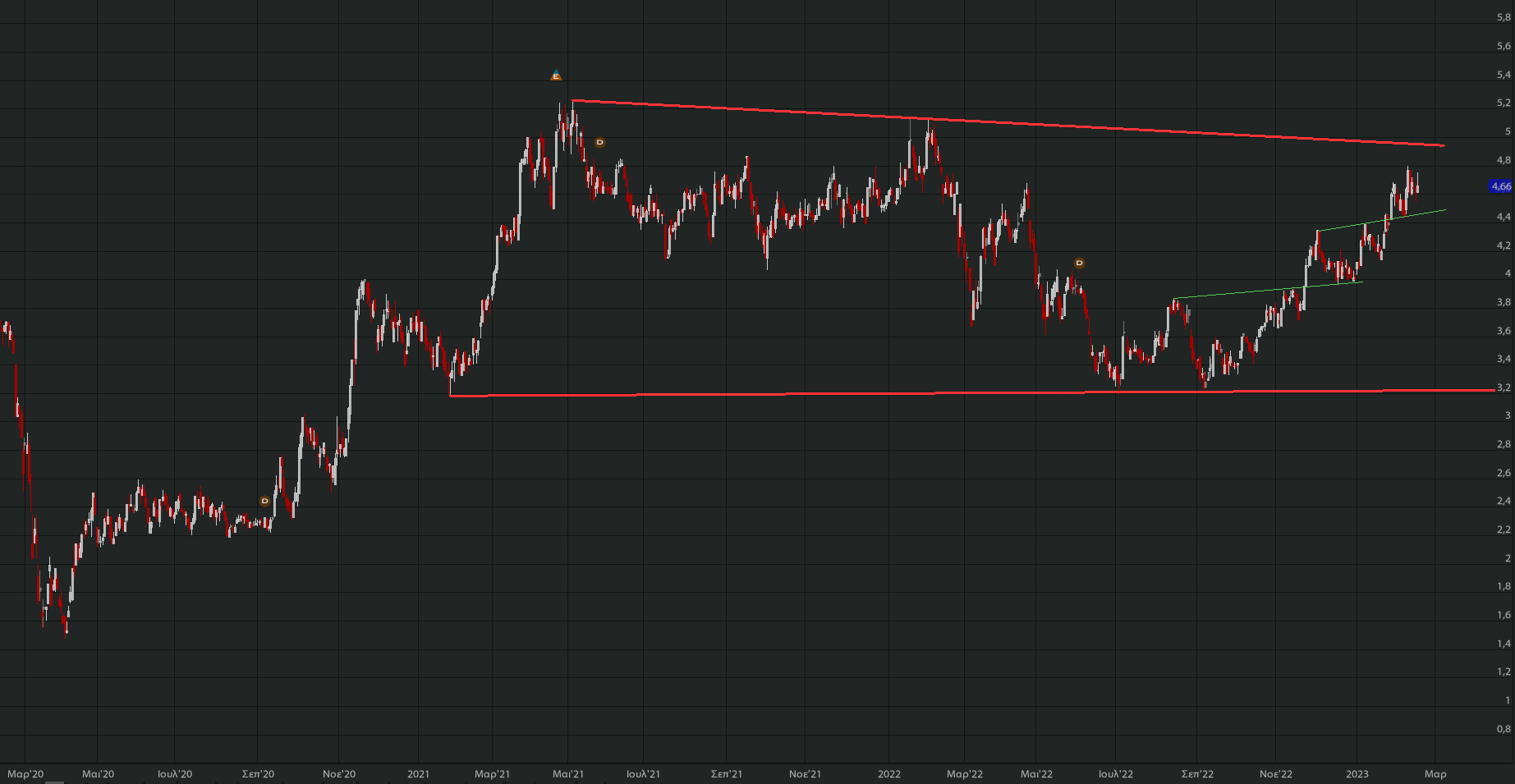1515x784 pixels.
Task: Click the Ιουλ'21 date label
Action: 643,773
